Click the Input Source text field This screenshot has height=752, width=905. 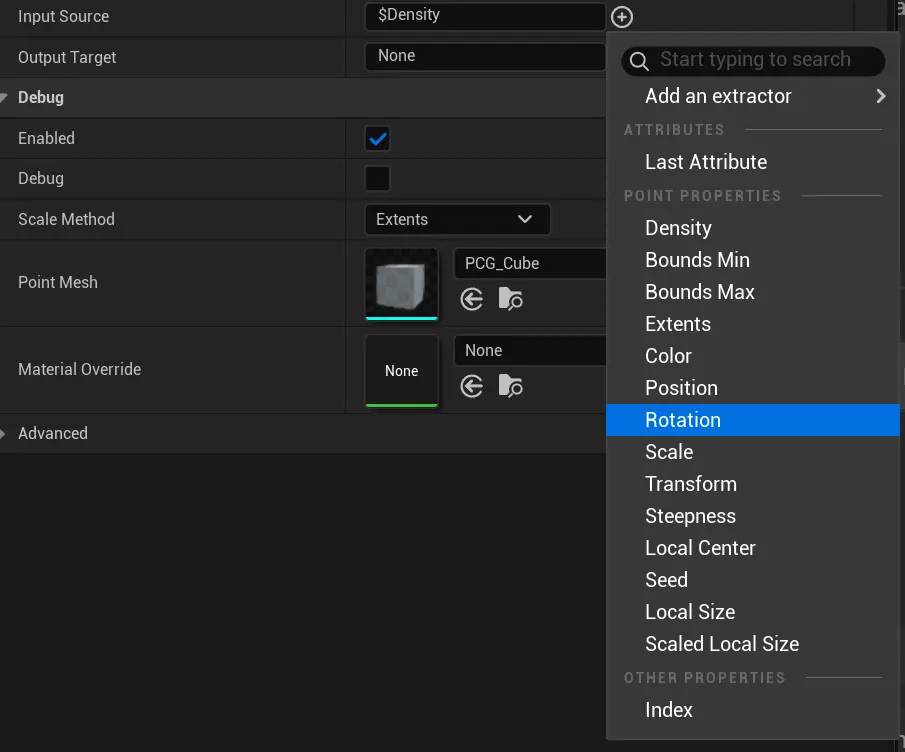[484, 16]
